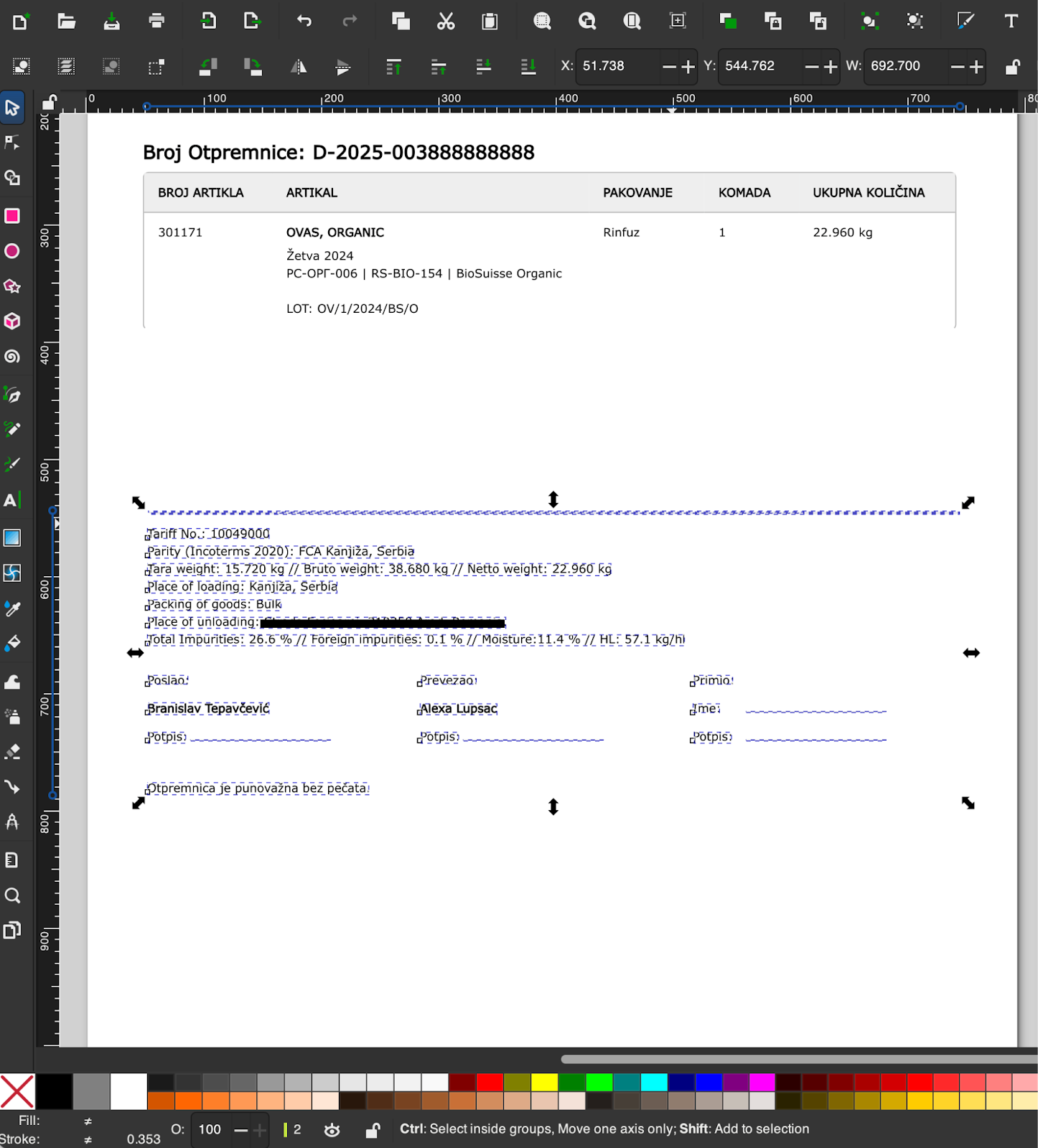Click the "OVAS, ORGANIC" article name
Viewport: 1038px width, 1148px height.
click(335, 232)
